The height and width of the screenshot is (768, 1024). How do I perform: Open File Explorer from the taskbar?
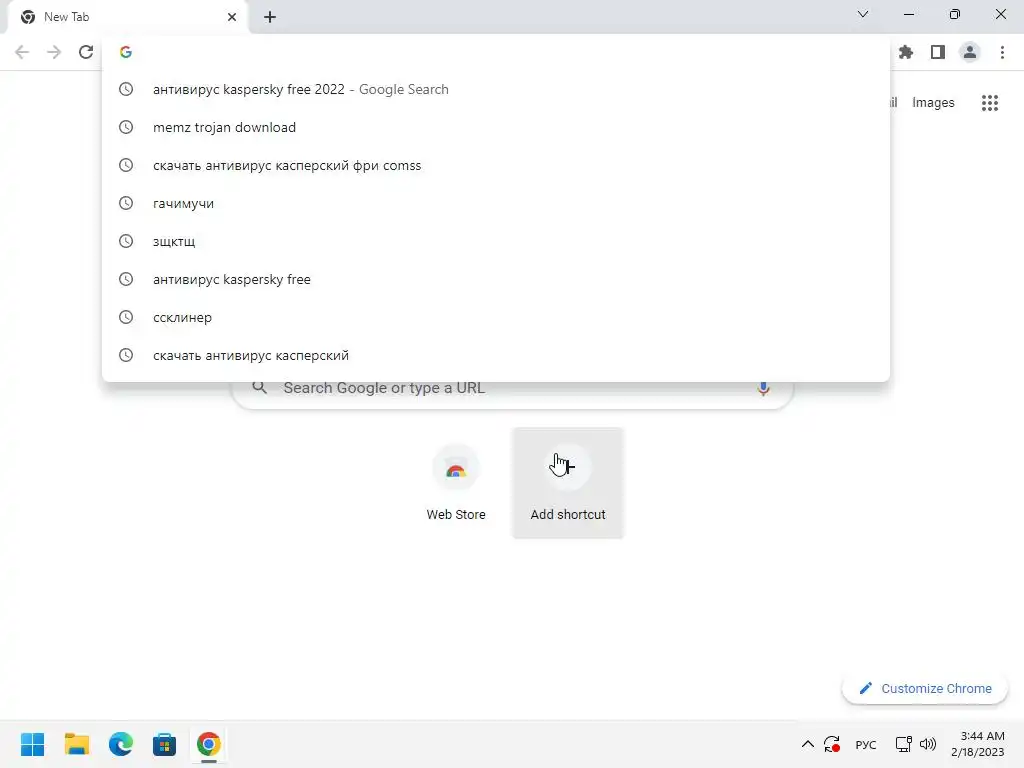[x=76, y=744]
